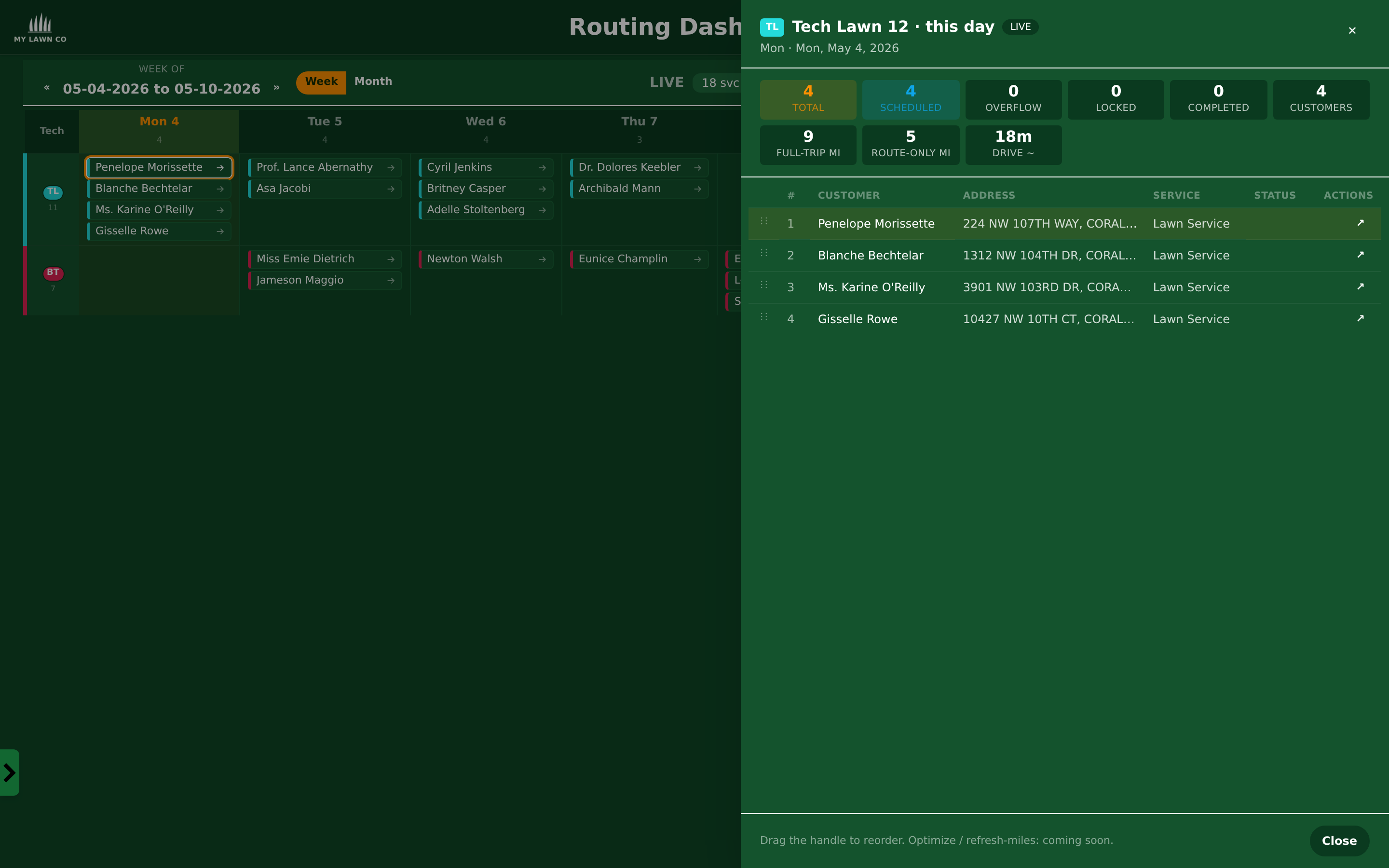Image resolution: width=1389 pixels, height=868 pixels.
Task: Select customer name Blanche Bechtelar in table
Action: [x=871, y=256]
